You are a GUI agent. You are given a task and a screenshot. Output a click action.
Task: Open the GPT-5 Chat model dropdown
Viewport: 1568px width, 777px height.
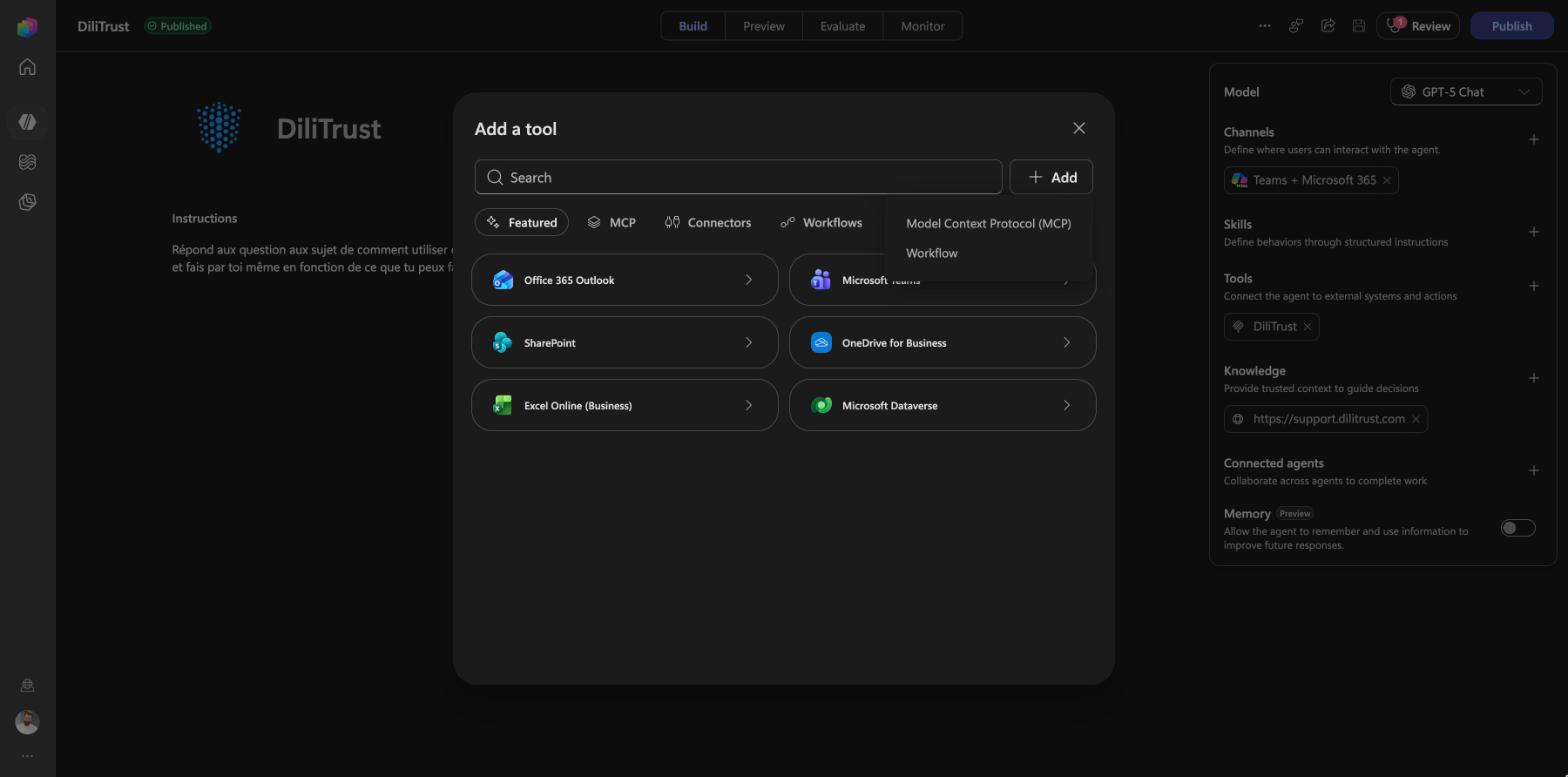pyautogui.click(x=1466, y=92)
